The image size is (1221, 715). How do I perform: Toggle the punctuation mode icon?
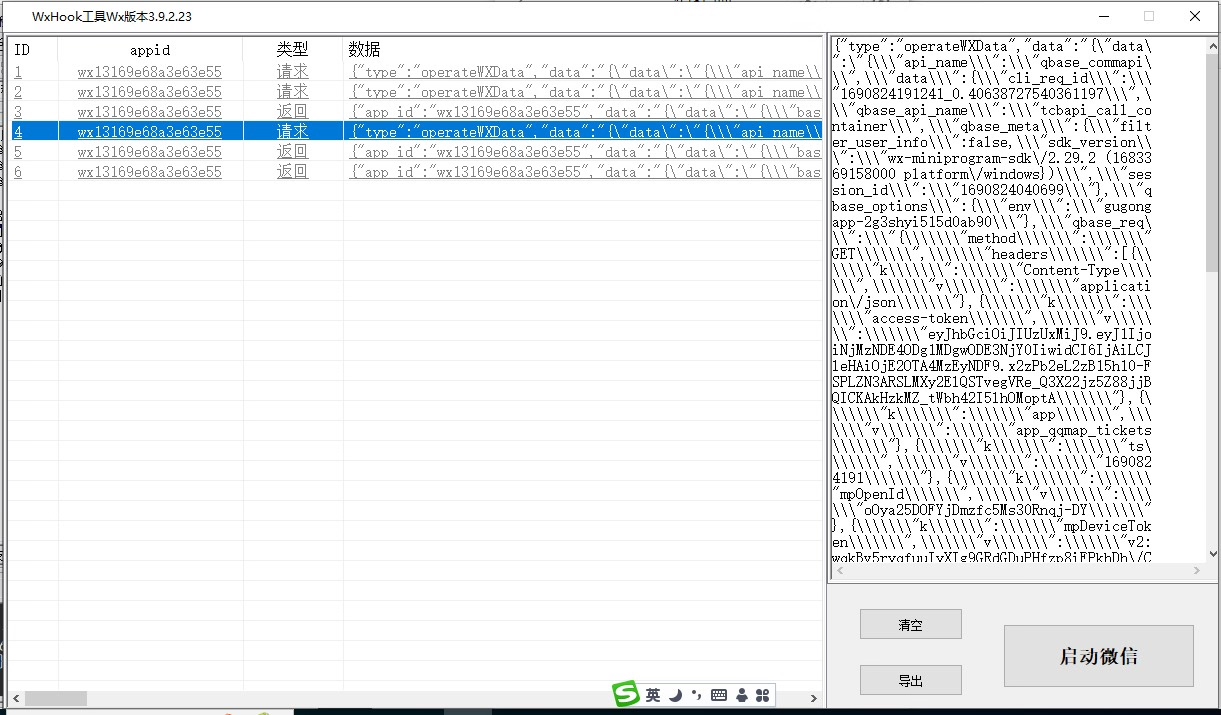696,695
